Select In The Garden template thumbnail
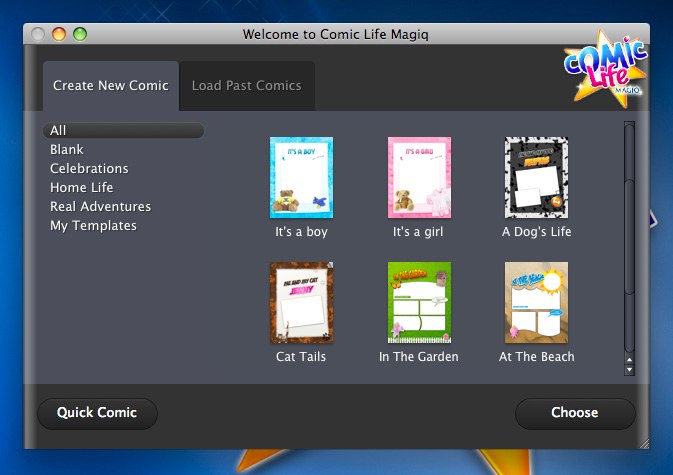 tap(419, 303)
